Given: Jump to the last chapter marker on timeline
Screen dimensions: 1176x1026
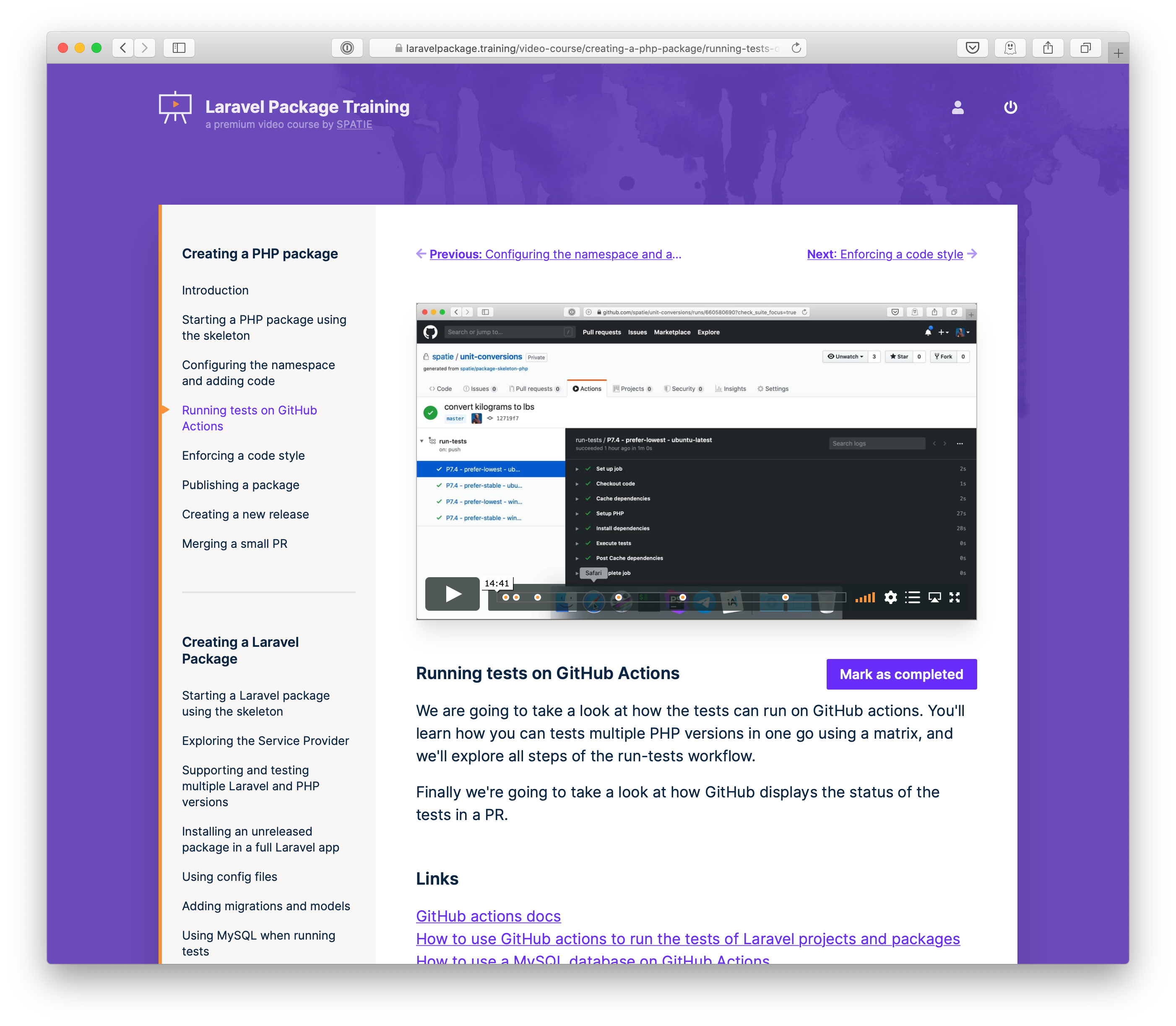Looking at the screenshot, I should coord(786,598).
